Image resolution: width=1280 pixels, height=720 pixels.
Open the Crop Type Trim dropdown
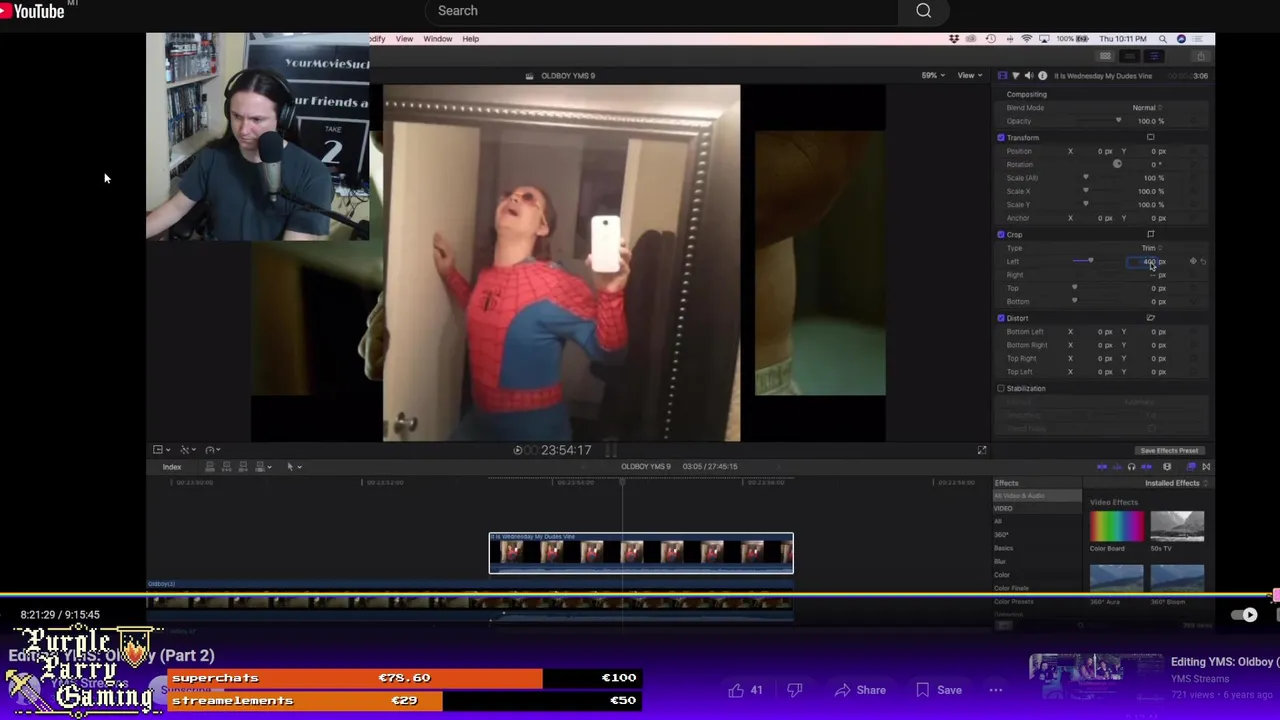point(1151,248)
